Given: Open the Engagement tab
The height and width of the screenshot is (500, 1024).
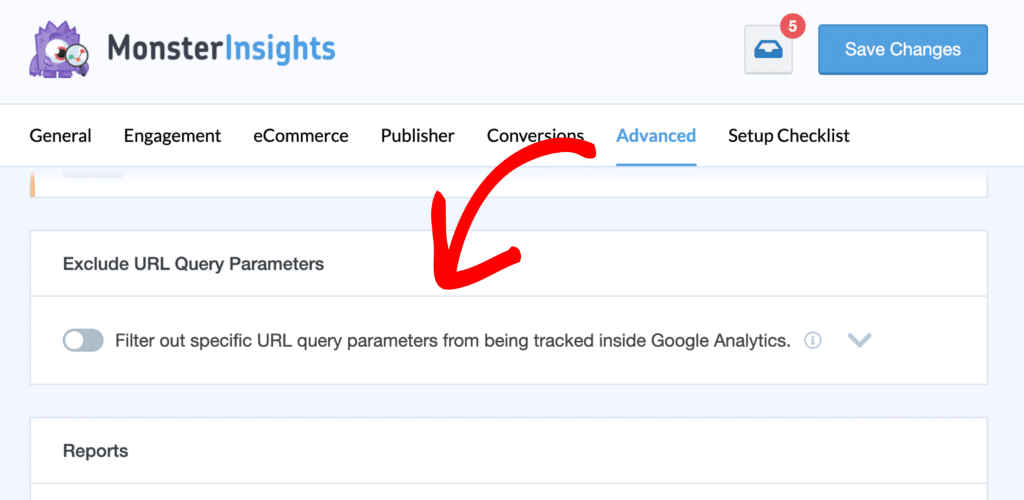Looking at the screenshot, I should pyautogui.click(x=172, y=136).
